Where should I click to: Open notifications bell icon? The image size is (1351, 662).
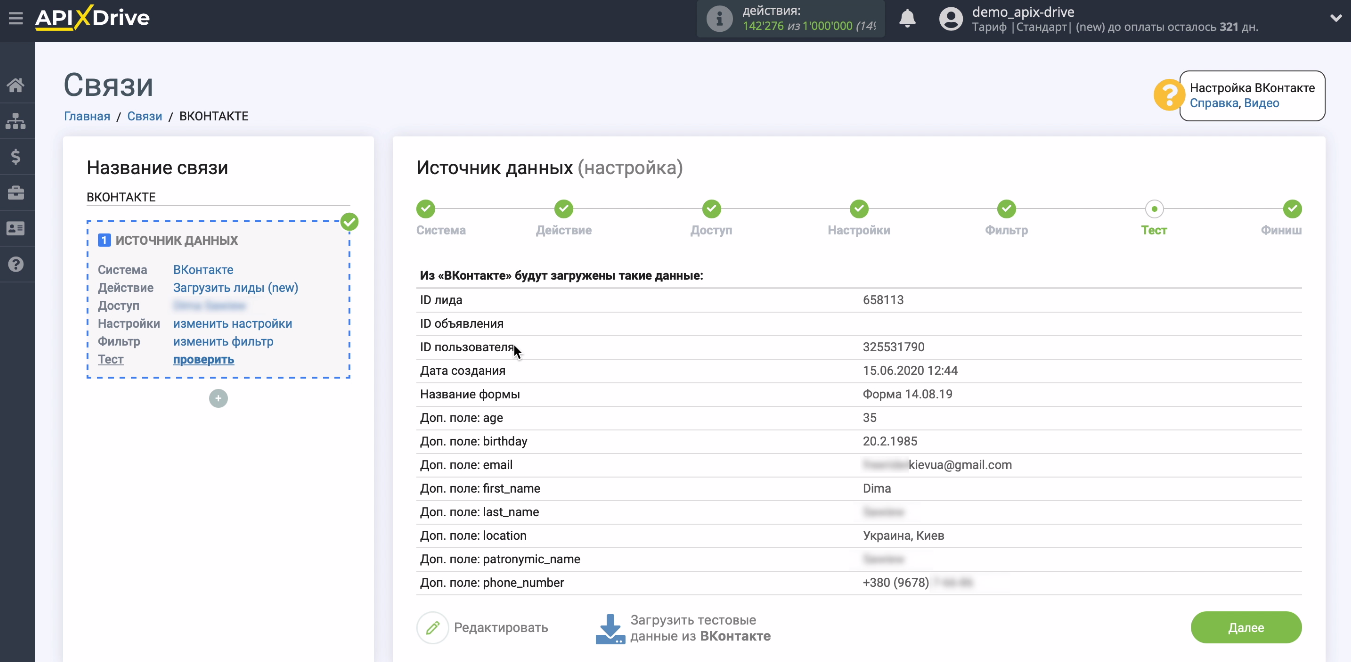908,18
